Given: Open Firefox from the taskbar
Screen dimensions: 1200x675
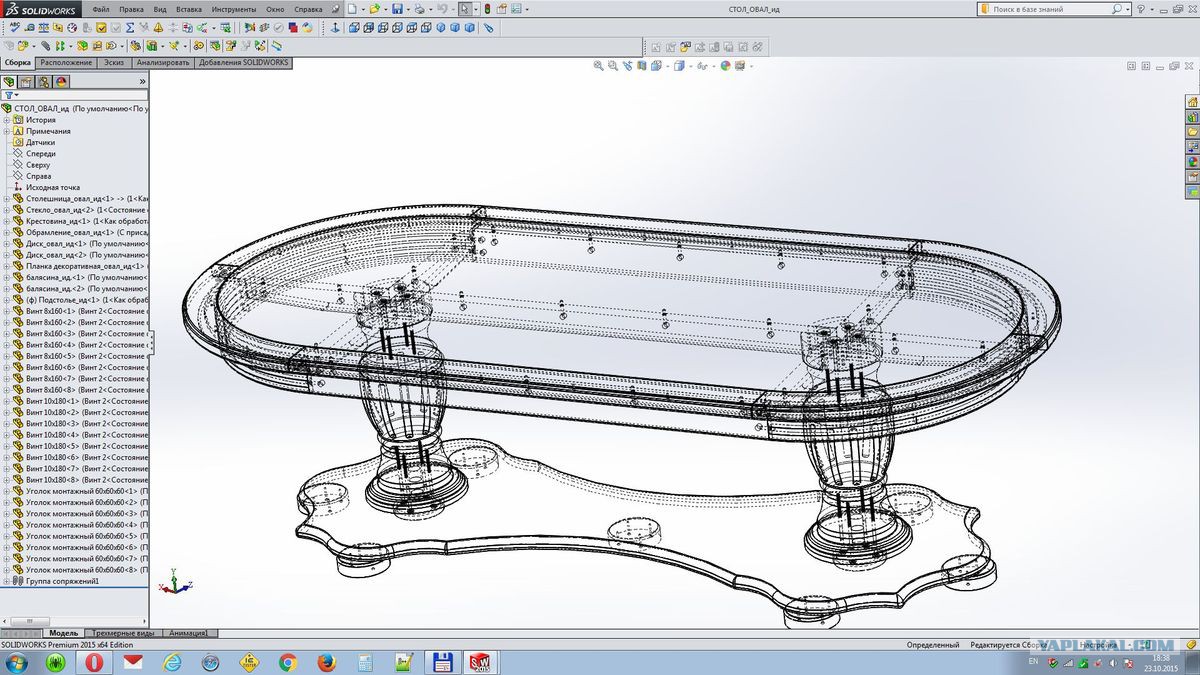Looking at the screenshot, I should [x=326, y=662].
